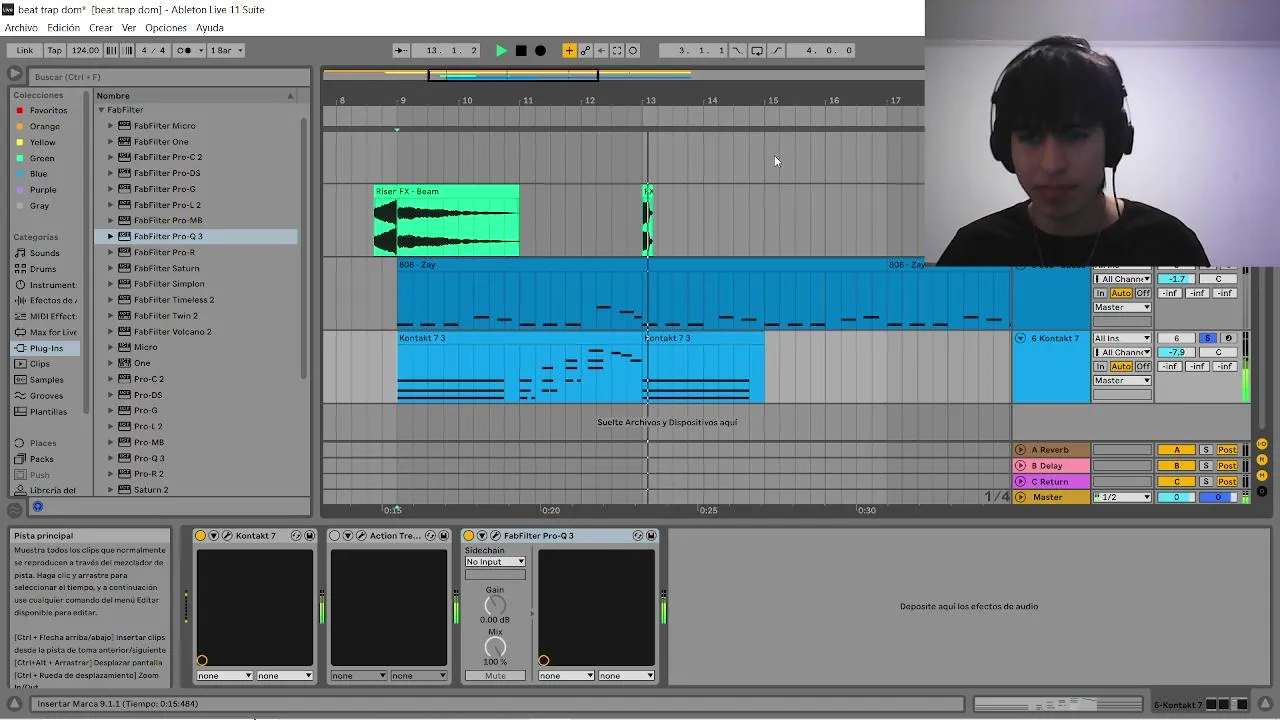The image size is (1280, 720).
Task: Toggle the browser show/hide arrow icon
Action: coord(14,74)
